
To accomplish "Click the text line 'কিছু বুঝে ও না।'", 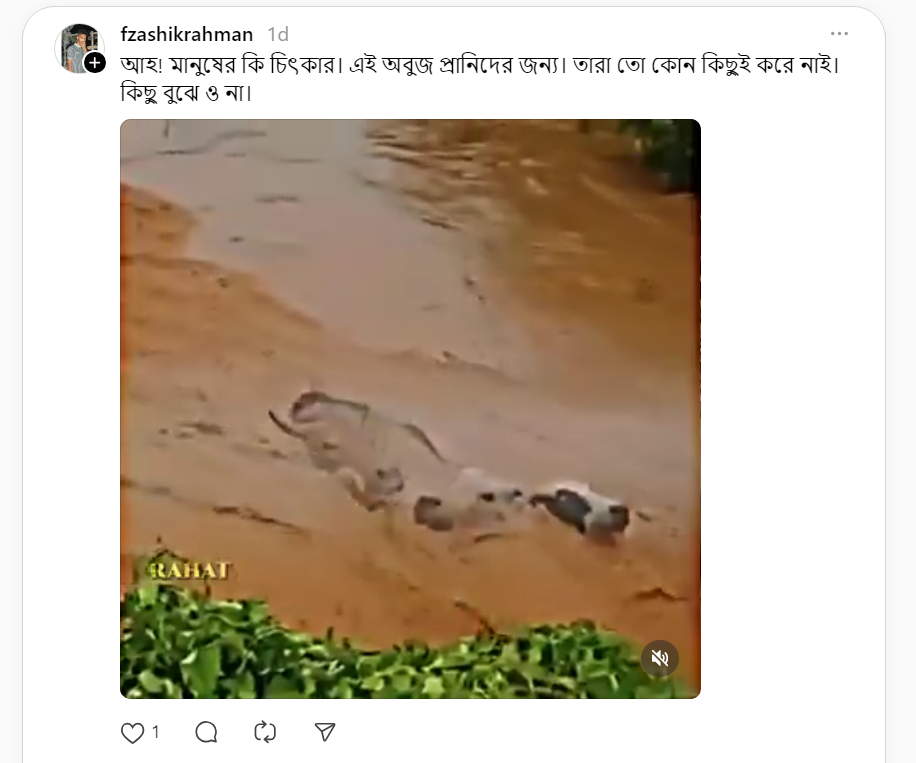I will (x=186, y=93).
